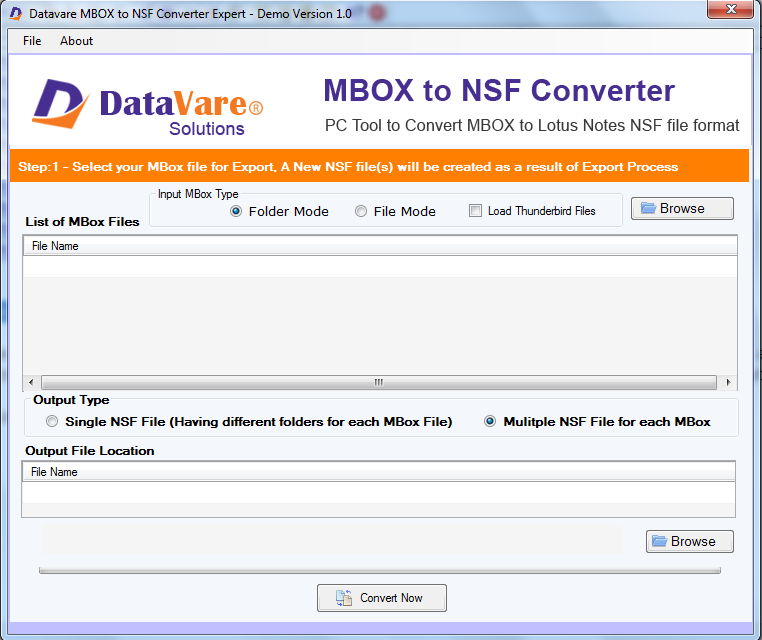Click 'MBOX to NSF Converter' heading
This screenshot has width=762, height=640.
[x=499, y=90]
